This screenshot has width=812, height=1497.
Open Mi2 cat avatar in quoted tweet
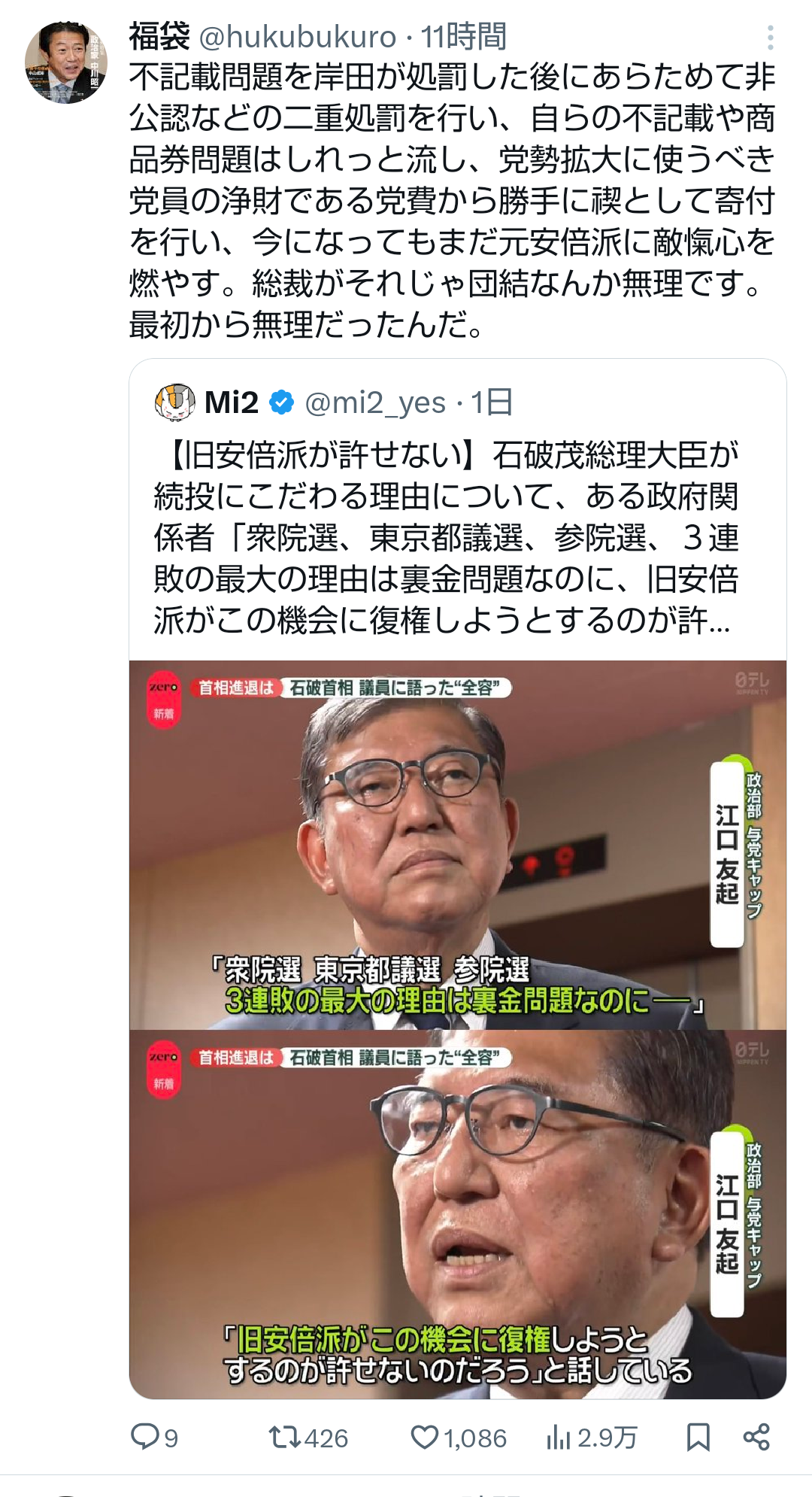coord(175,402)
